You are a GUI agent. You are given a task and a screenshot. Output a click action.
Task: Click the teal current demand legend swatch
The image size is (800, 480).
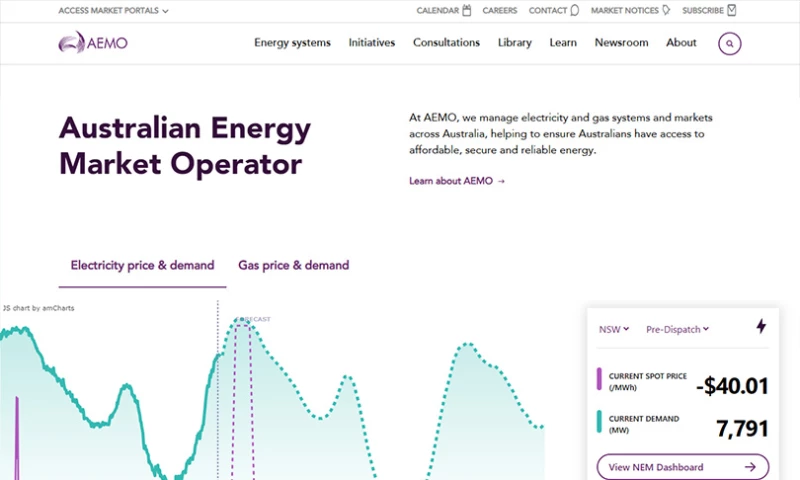(x=599, y=422)
